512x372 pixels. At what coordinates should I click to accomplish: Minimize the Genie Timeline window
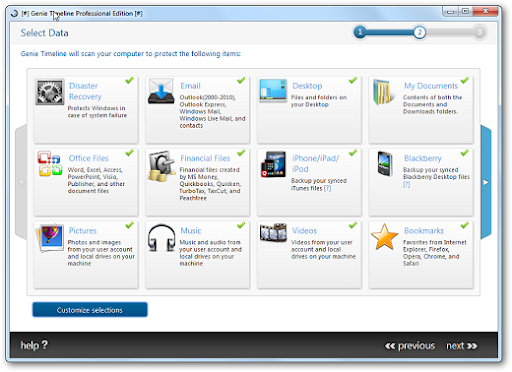click(x=450, y=12)
